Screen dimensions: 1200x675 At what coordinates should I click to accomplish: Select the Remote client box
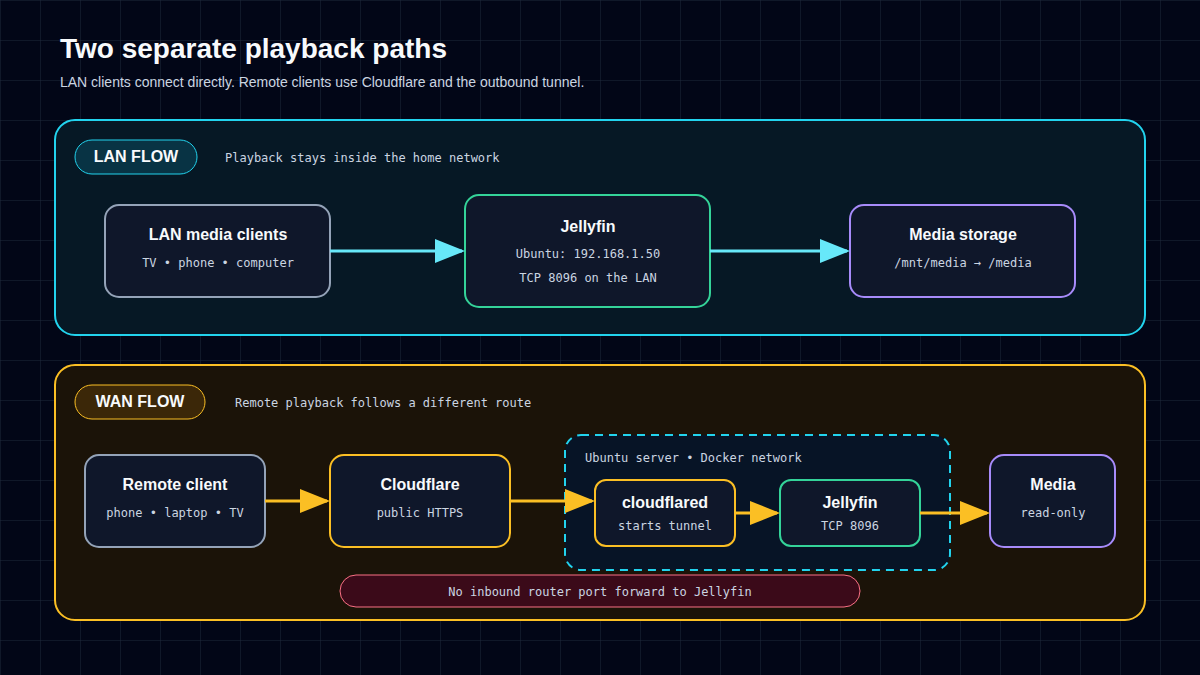coord(175,501)
